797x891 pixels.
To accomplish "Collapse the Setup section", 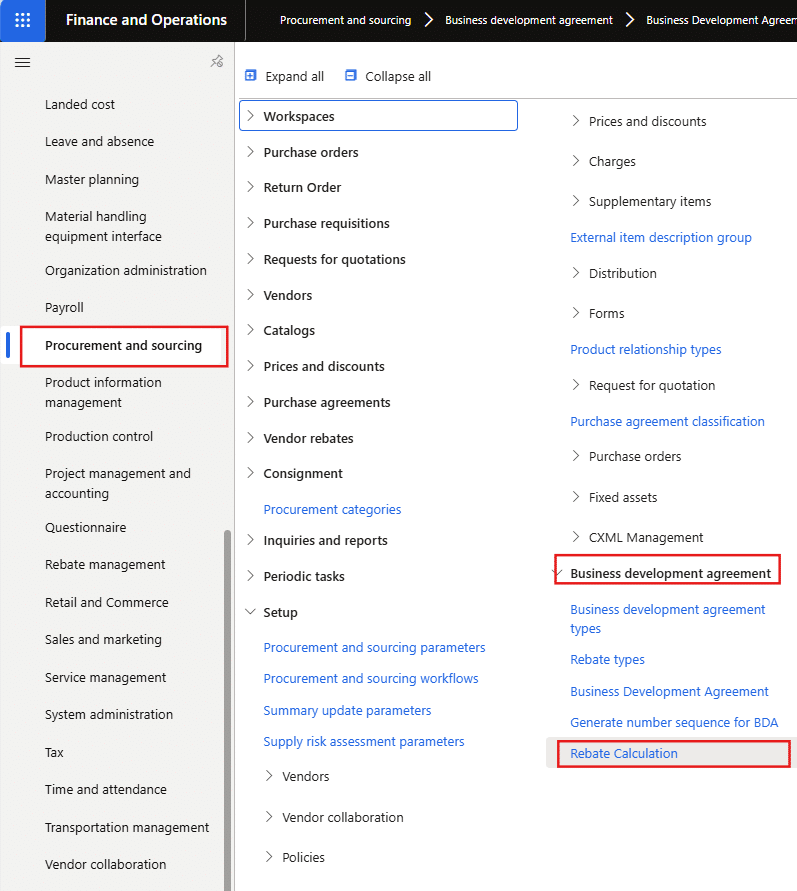I will [250, 612].
